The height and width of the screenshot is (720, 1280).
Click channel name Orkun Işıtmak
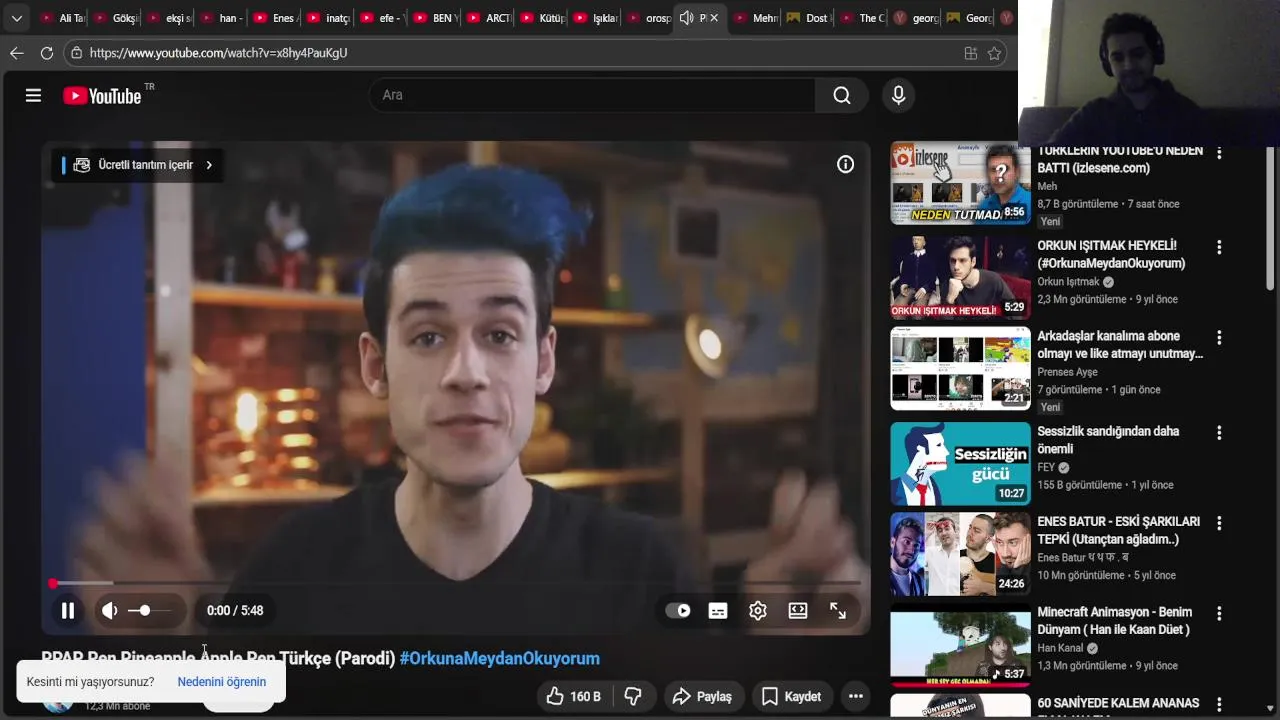1068,282
